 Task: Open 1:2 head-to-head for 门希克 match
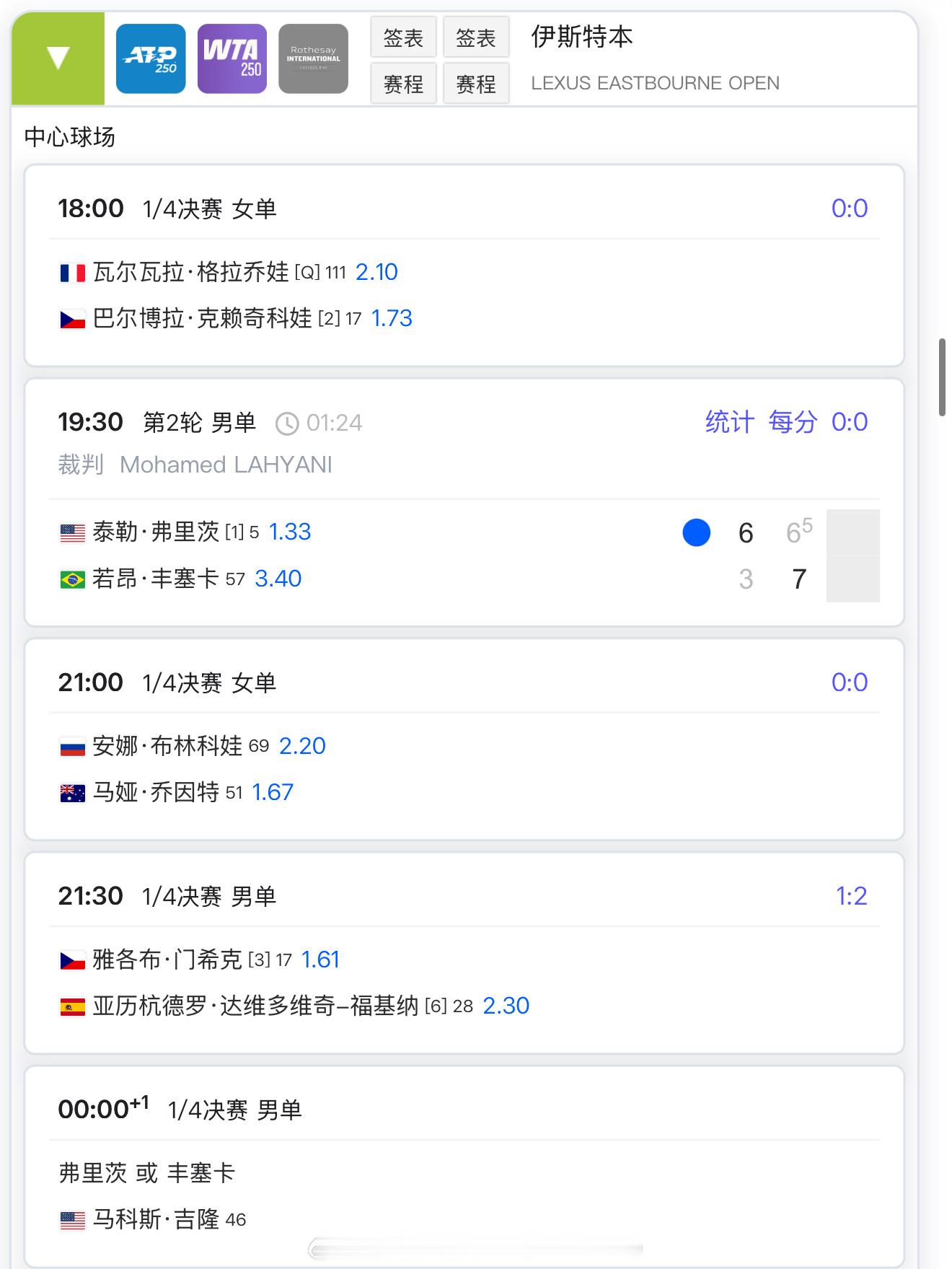(x=851, y=896)
